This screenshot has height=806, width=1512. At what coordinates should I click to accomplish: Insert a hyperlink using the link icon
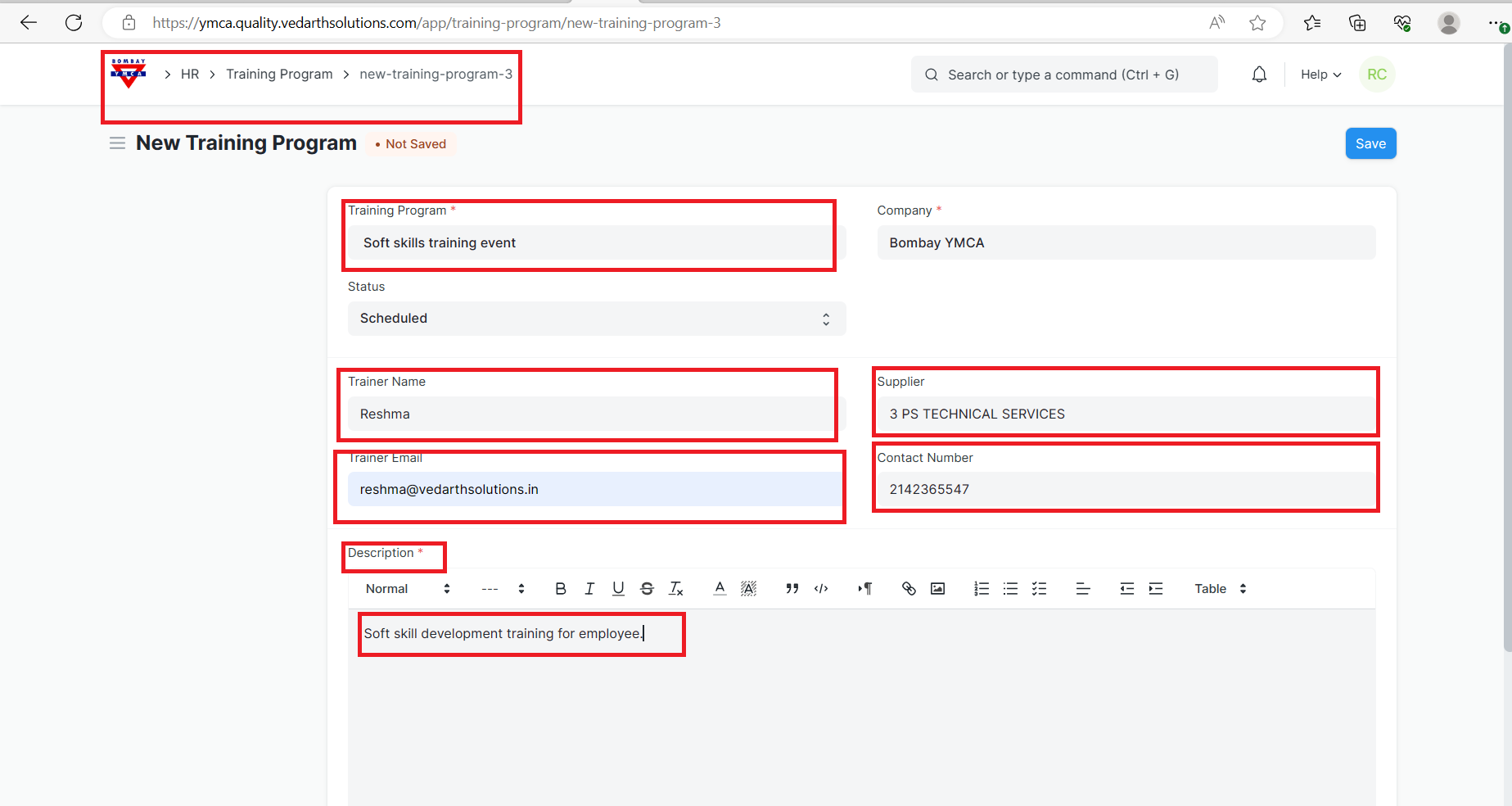(909, 589)
